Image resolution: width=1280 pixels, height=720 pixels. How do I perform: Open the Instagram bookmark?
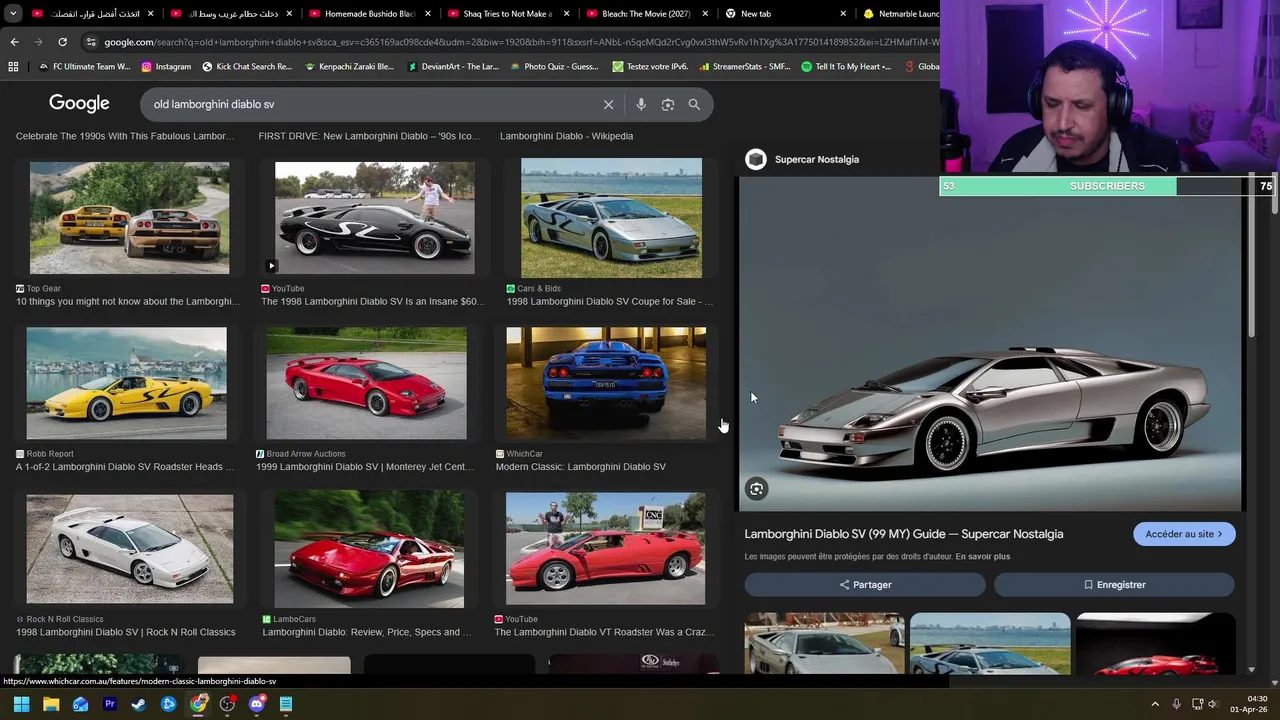(166, 66)
